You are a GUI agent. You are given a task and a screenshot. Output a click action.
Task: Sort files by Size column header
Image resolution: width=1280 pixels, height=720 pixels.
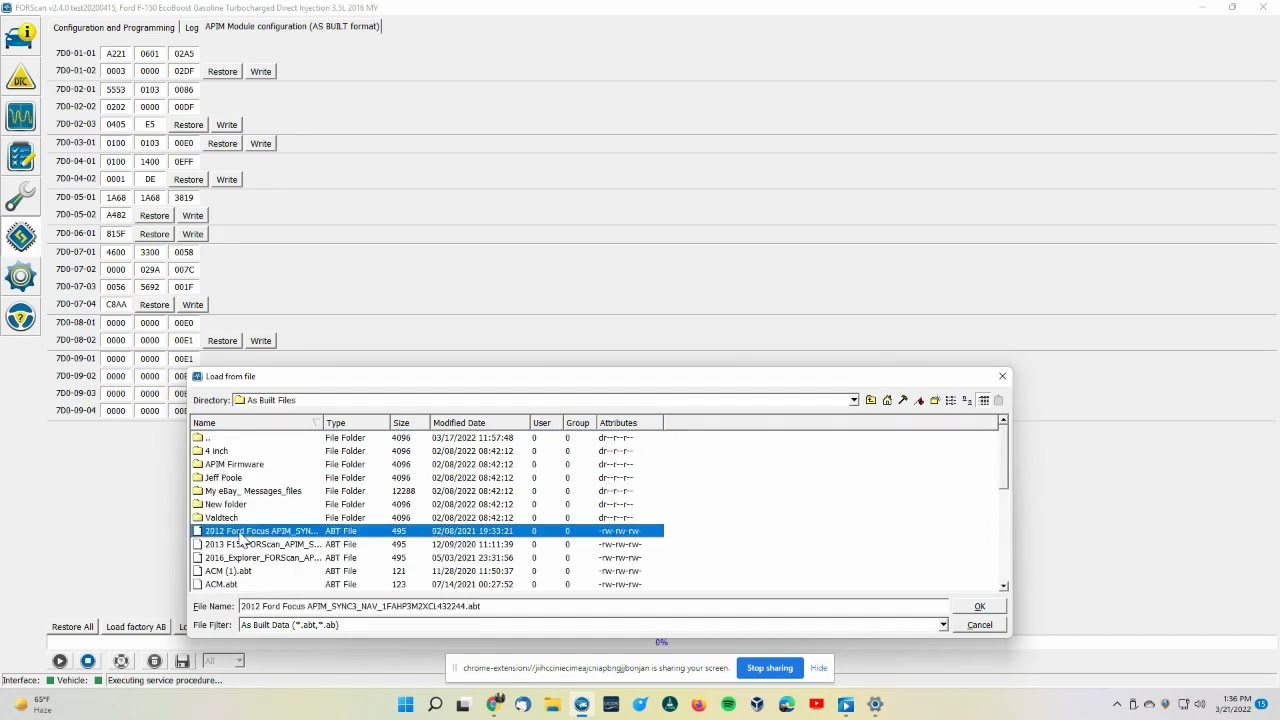click(x=409, y=423)
